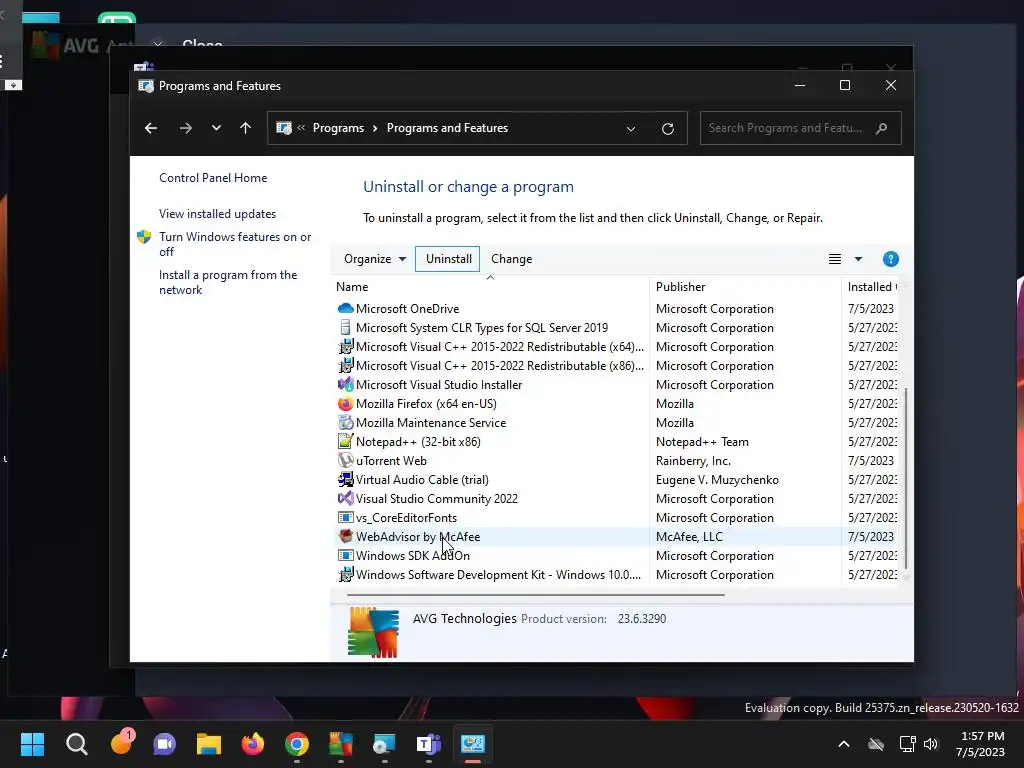Click the Notepad++ Team publisher cell

[702, 442]
